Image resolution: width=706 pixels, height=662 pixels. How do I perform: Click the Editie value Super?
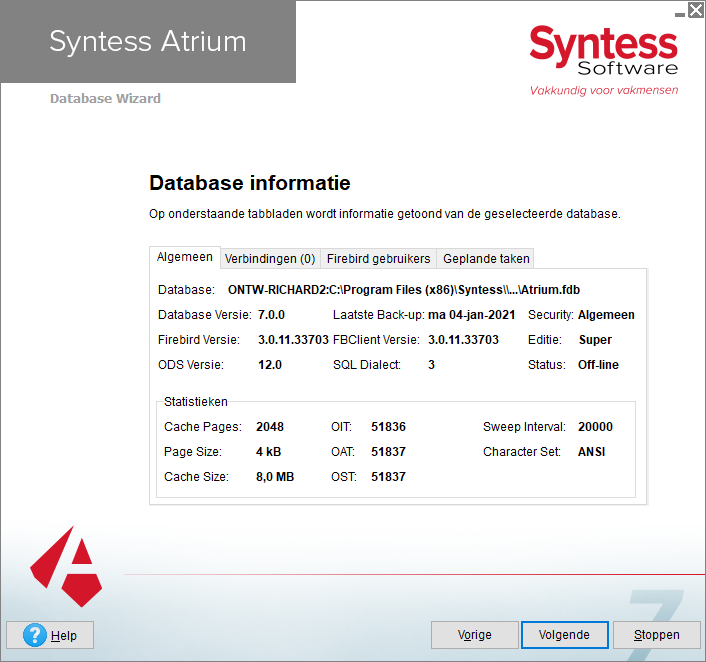click(x=595, y=340)
